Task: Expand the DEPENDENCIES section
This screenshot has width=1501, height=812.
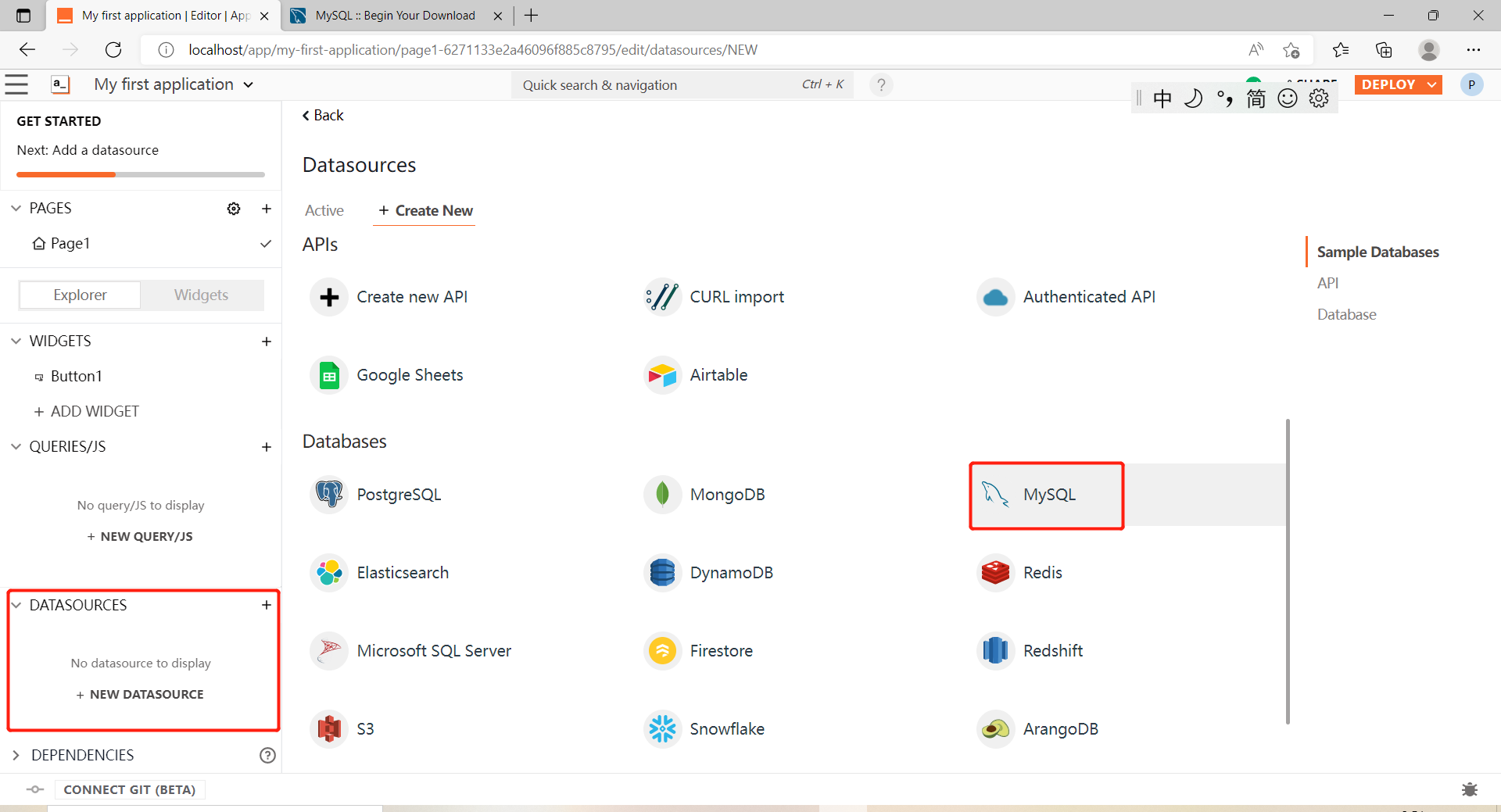Action: [16, 755]
